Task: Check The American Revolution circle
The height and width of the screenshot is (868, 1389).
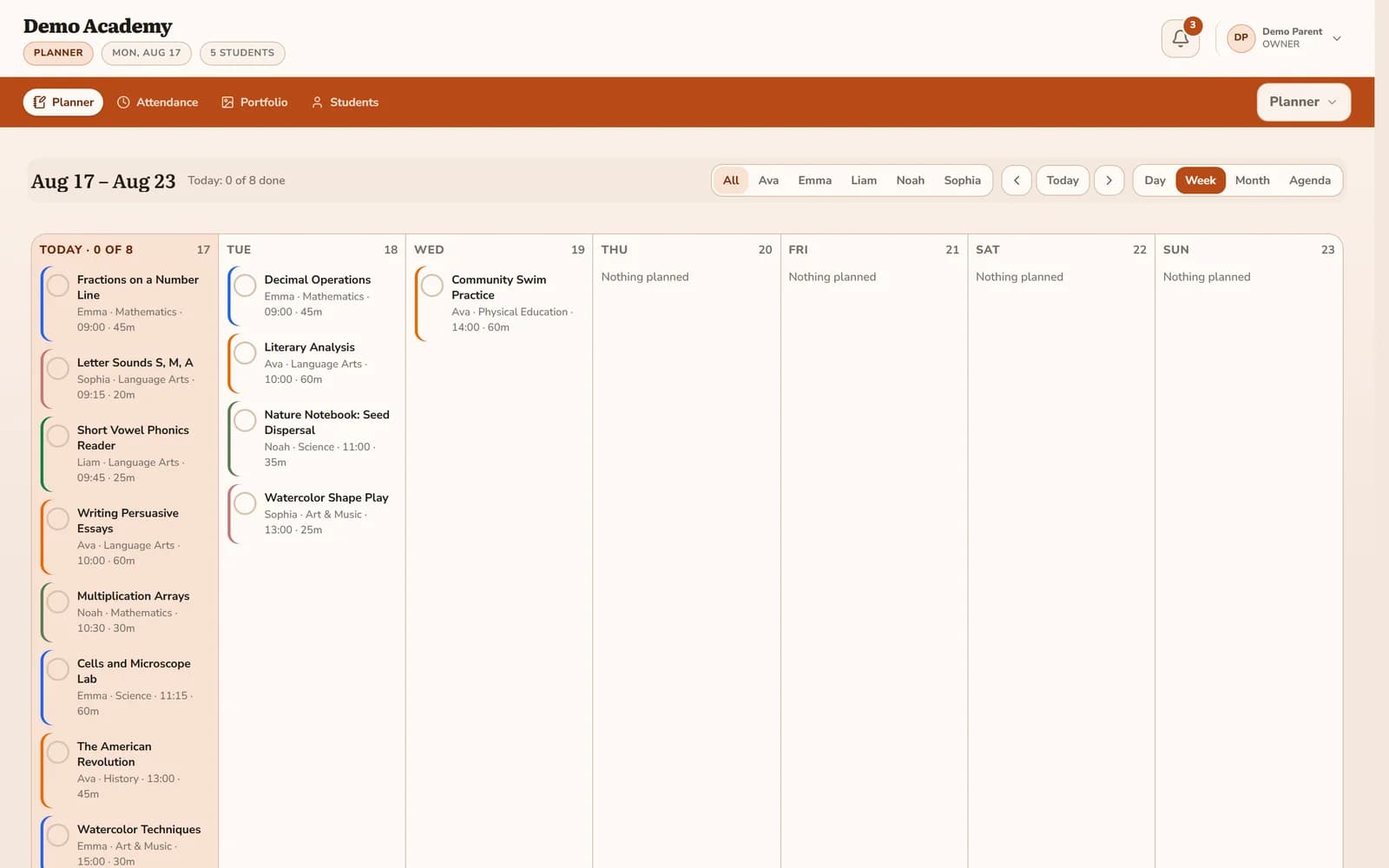Action: (x=58, y=752)
